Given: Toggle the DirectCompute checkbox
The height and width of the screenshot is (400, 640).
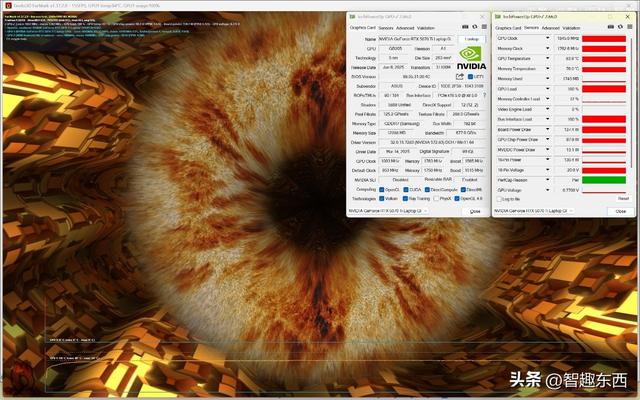Looking at the screenshot, I should coord(427,190).
